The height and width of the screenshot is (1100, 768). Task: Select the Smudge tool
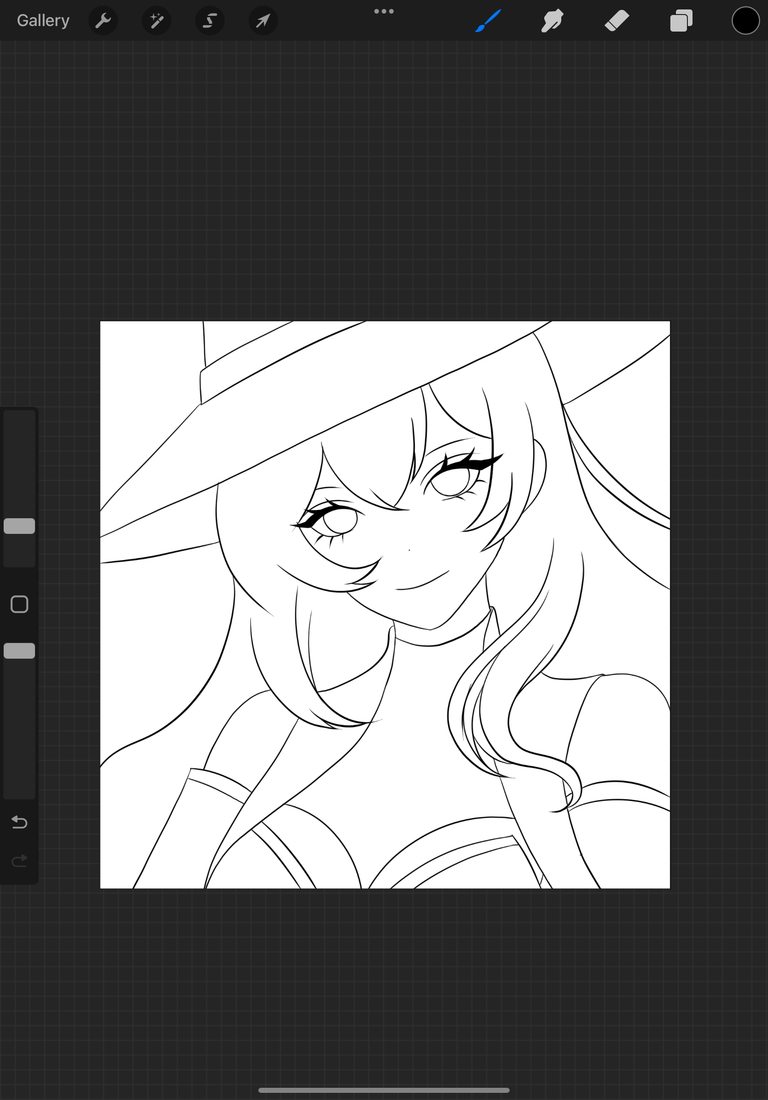point(553,21)
